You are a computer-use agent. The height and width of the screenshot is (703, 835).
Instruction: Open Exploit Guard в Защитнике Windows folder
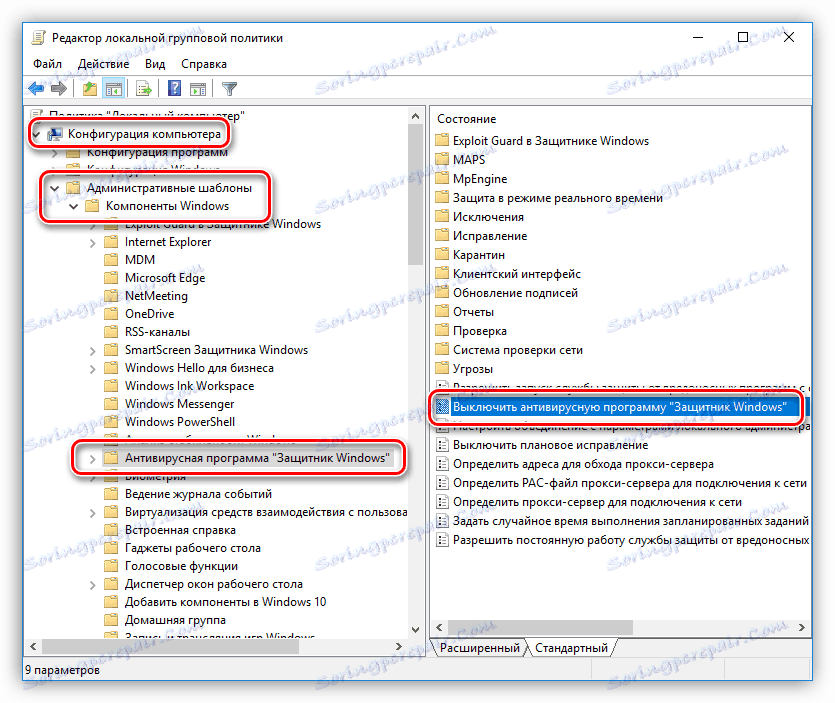pos(551,141)
